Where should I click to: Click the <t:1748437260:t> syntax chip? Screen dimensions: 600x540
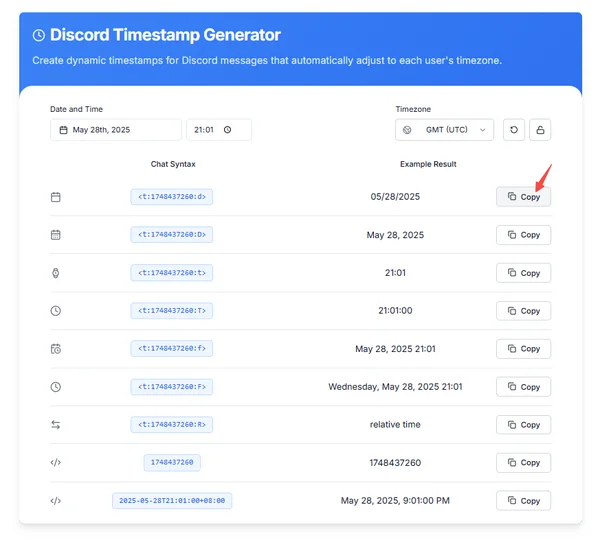point(172,273)
